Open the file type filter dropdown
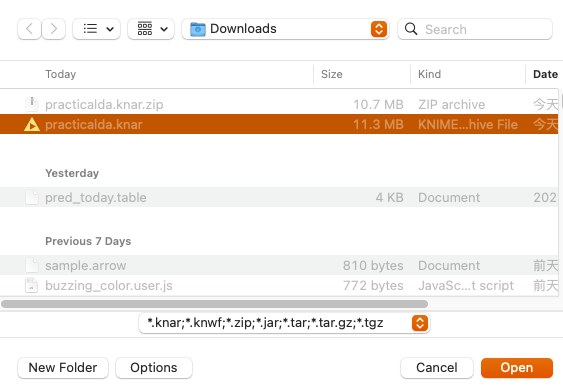The width and height of the screenshot is (563, 387). pos(284,323)
